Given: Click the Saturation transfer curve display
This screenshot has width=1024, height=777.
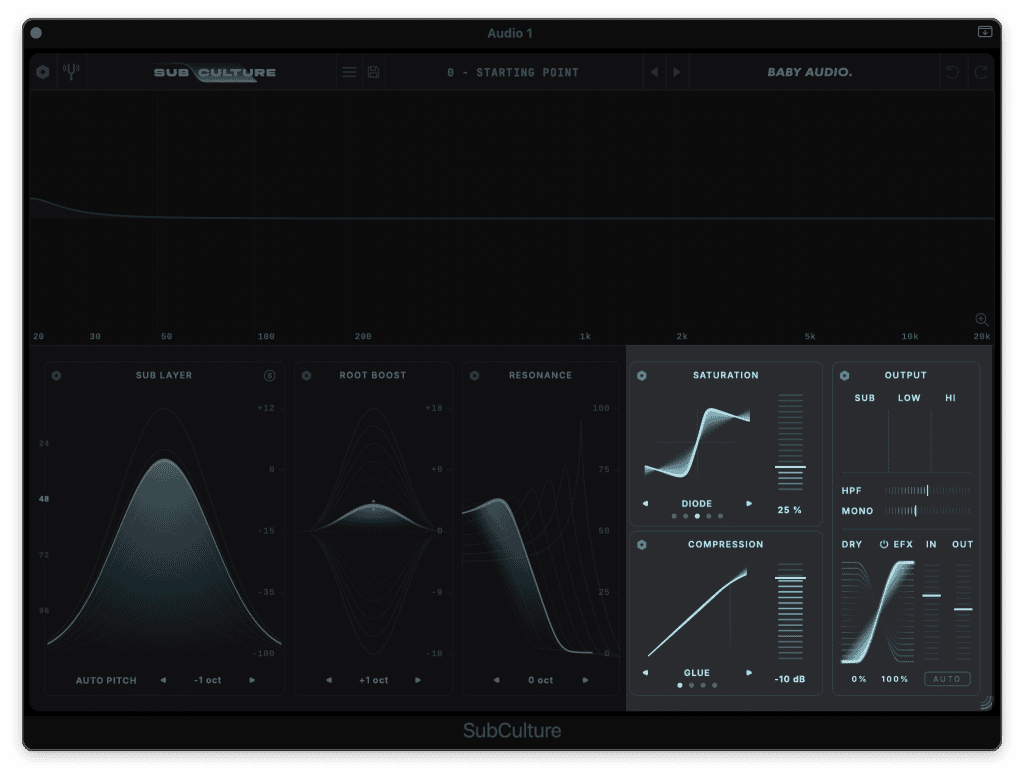Looking at the screenshot, I should click(697, 443).
